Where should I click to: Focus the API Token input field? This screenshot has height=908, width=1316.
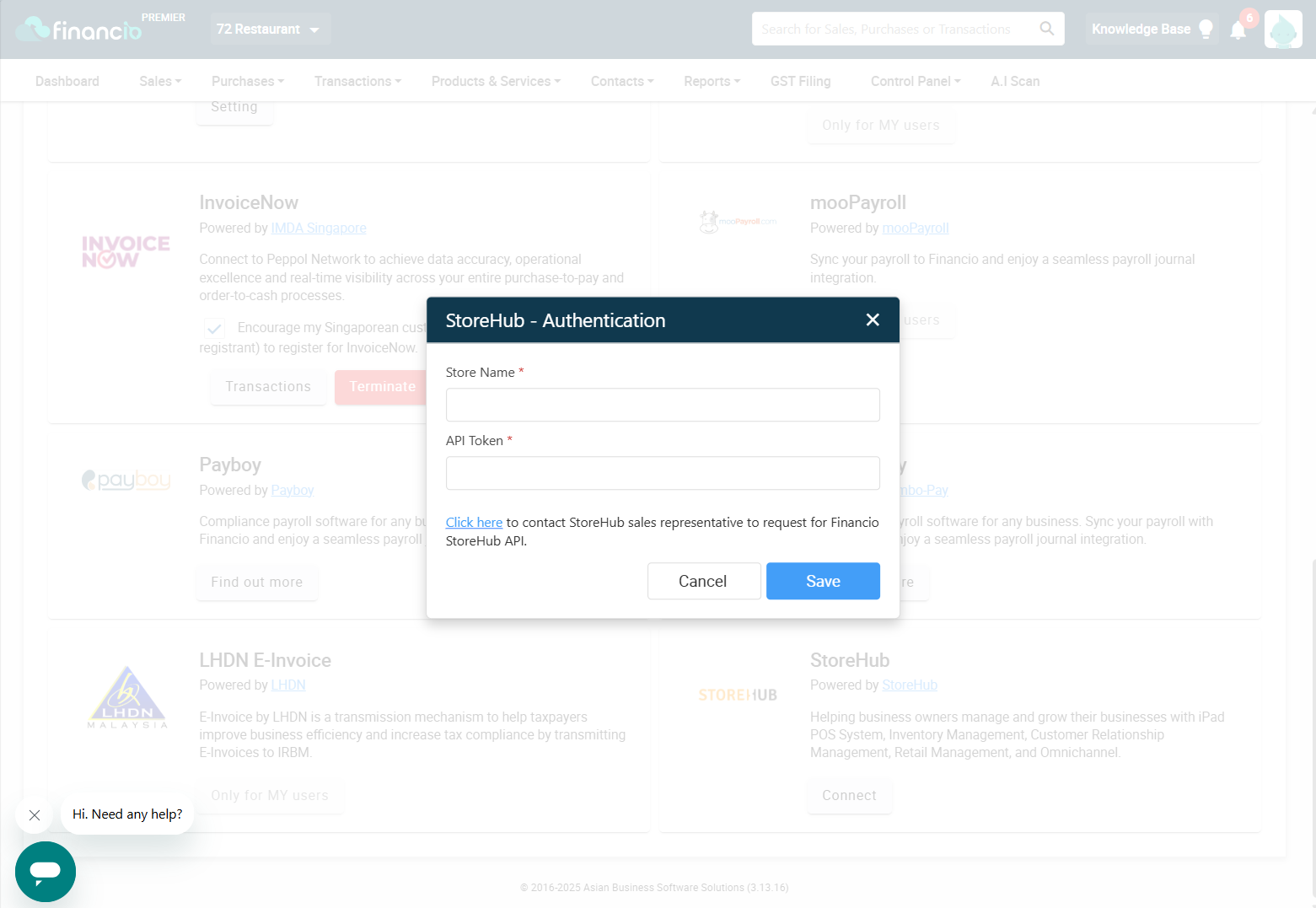click(663, 473)
